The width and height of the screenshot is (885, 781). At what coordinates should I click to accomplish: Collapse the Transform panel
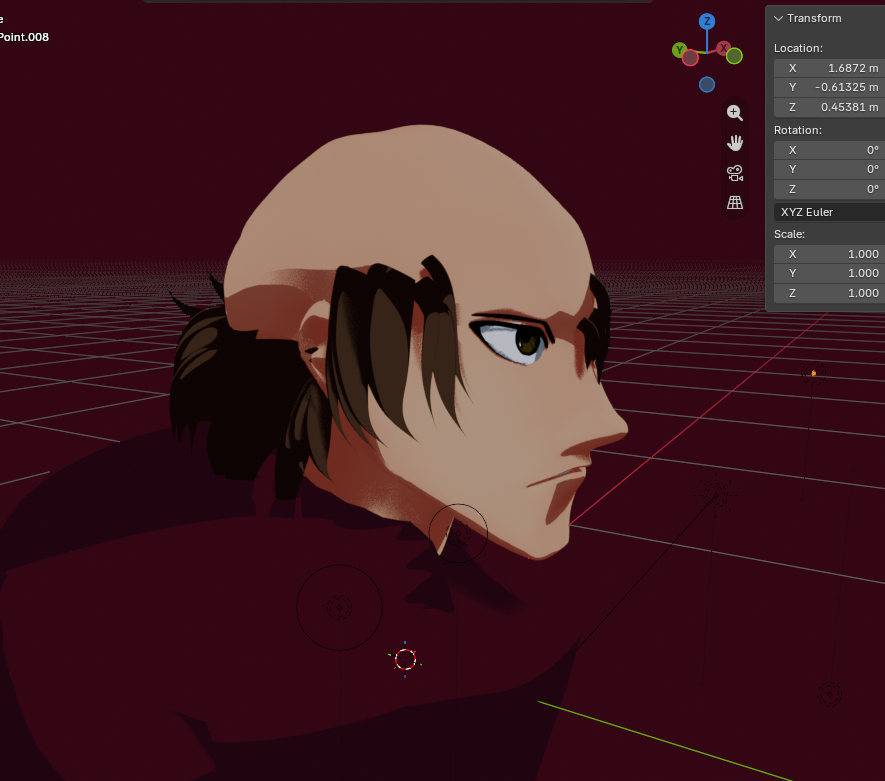click(778, 18)
